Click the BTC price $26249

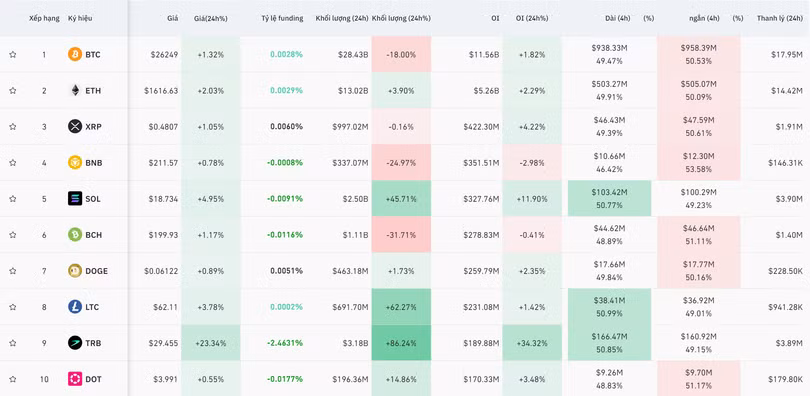tap(165, 54)
